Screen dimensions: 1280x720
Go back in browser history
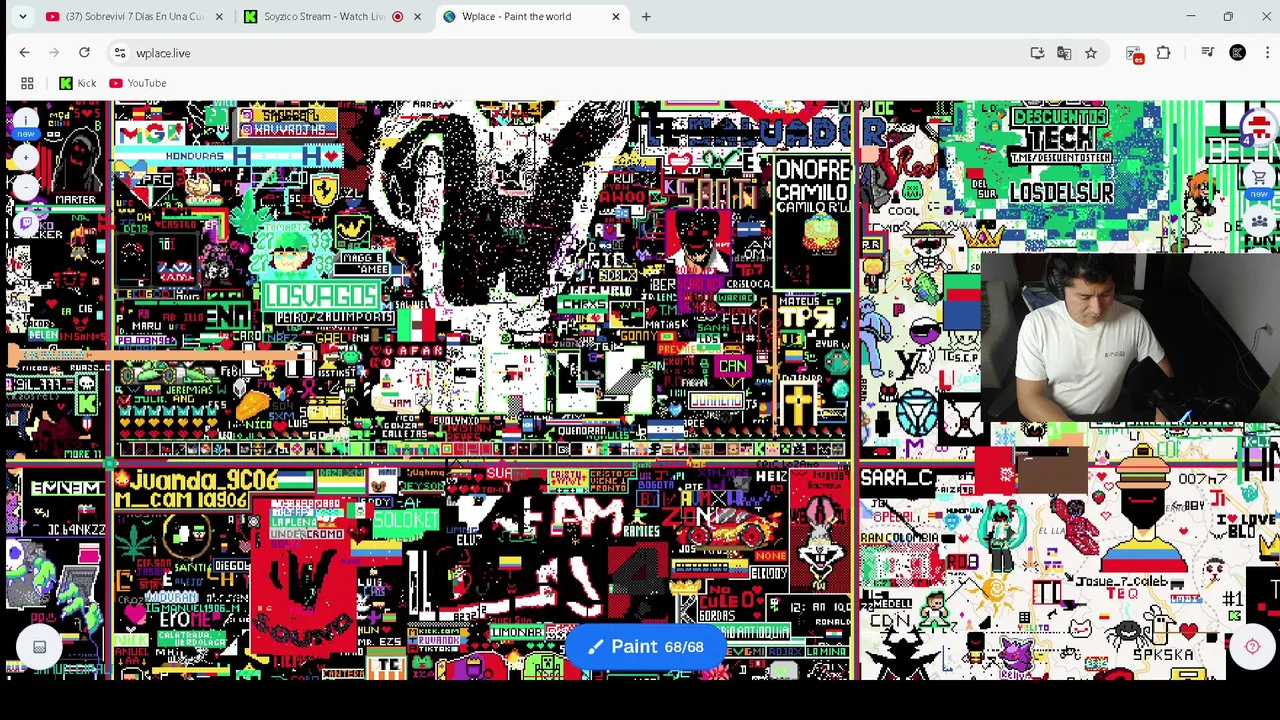point(24,53)
